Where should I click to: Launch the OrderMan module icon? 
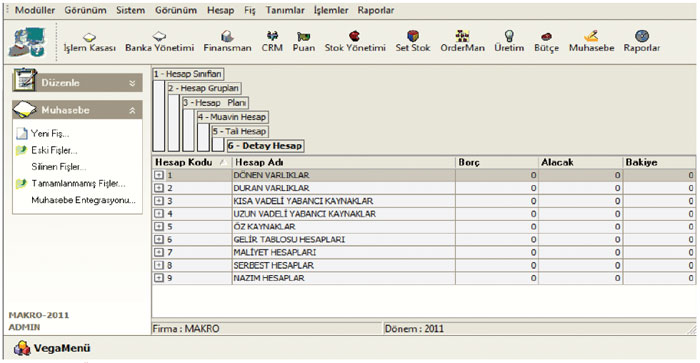tap(462, 36)
